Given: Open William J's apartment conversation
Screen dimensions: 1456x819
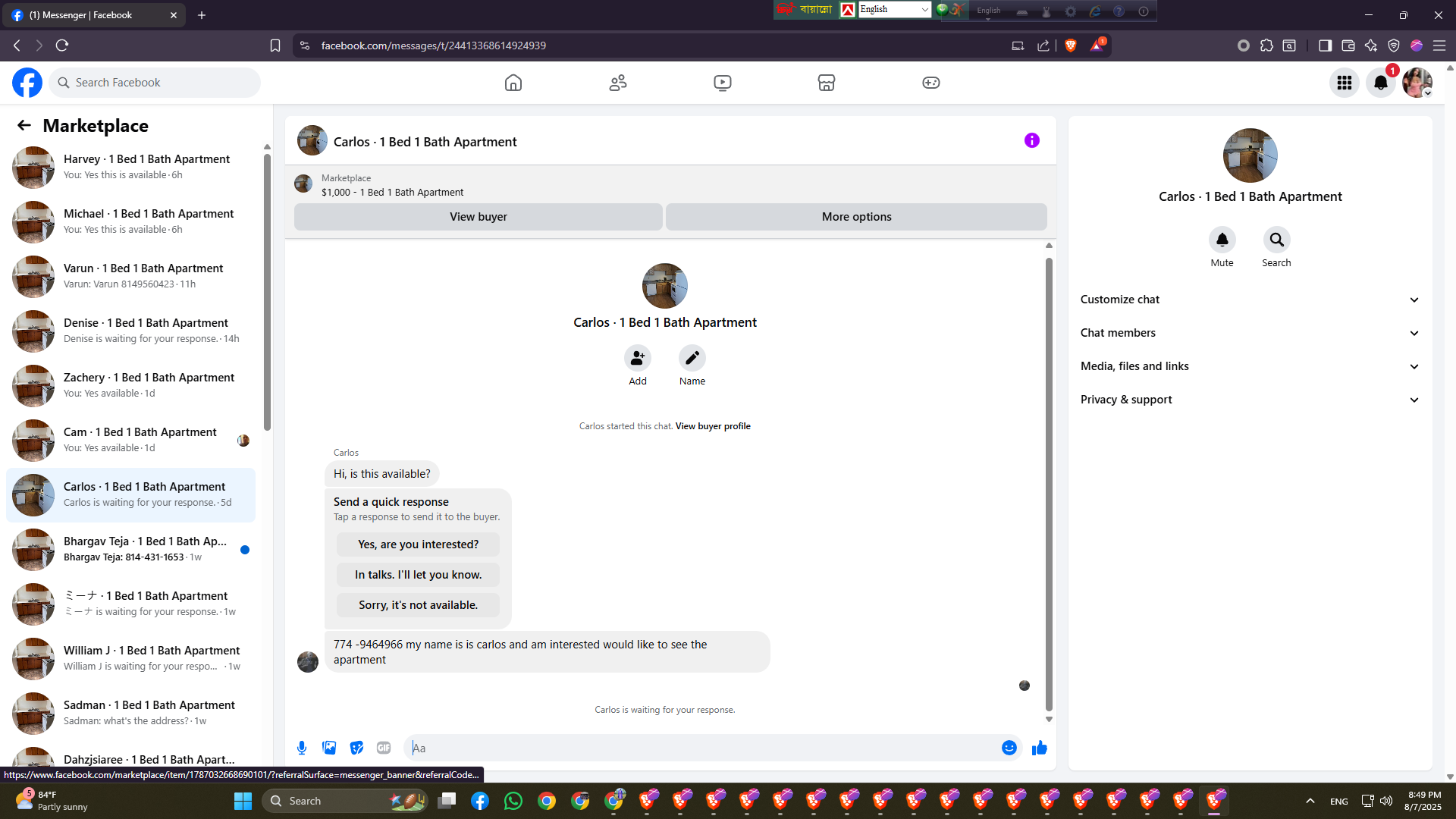Looking at the screenshot, I should click(x=130, y=659).
